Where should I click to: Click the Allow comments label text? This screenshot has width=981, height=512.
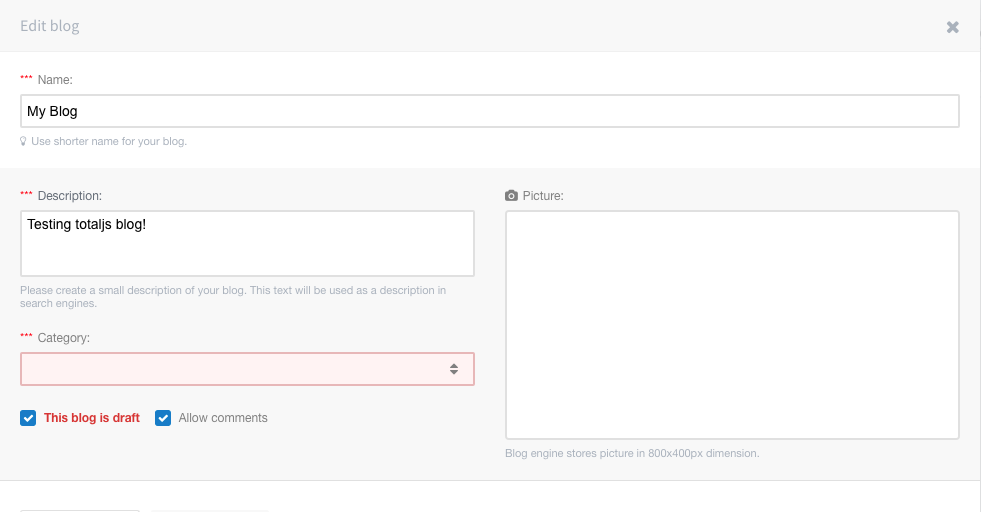pos(223,418)
